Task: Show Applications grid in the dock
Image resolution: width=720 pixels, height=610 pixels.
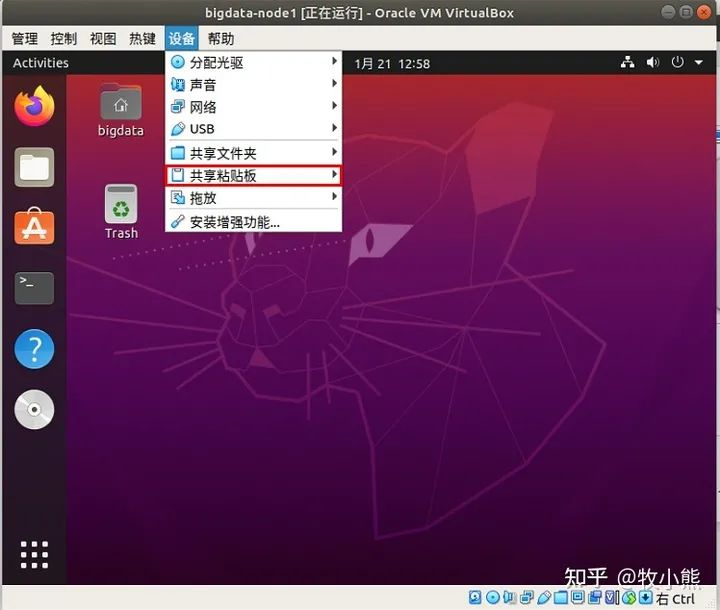Action: coord(34,555)
